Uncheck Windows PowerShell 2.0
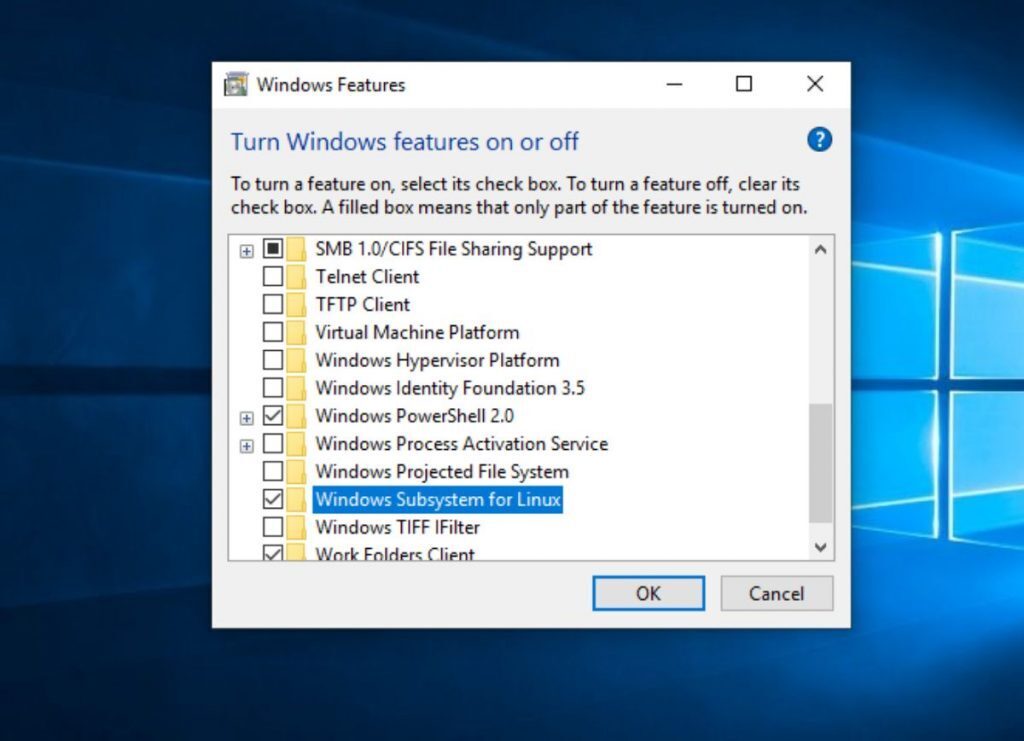The image size is (1024, 741). (x=271, y=416)
